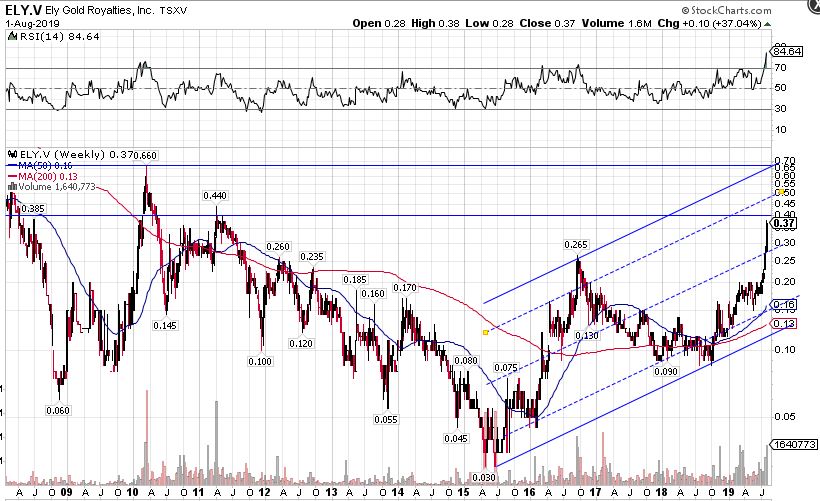Click the '16' year label on time axis
820x501 pixels.
click(x=529, y=492)
